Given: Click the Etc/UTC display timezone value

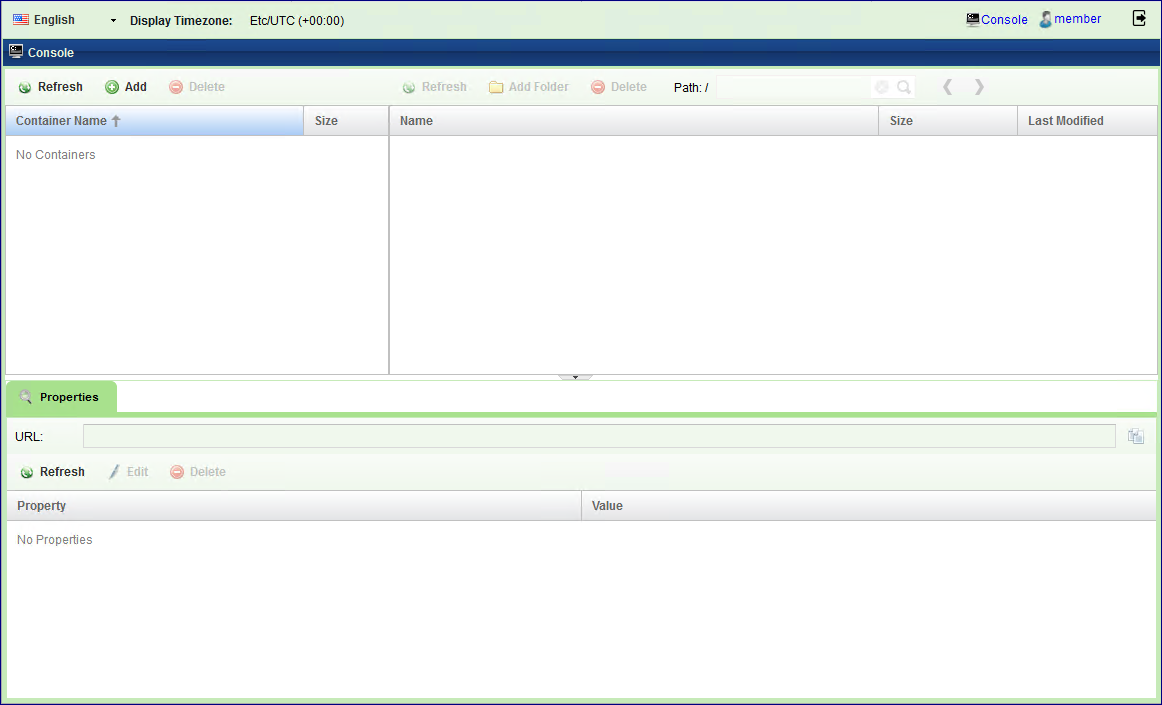Looking at the screenshot, I should (x=296, y=21).
